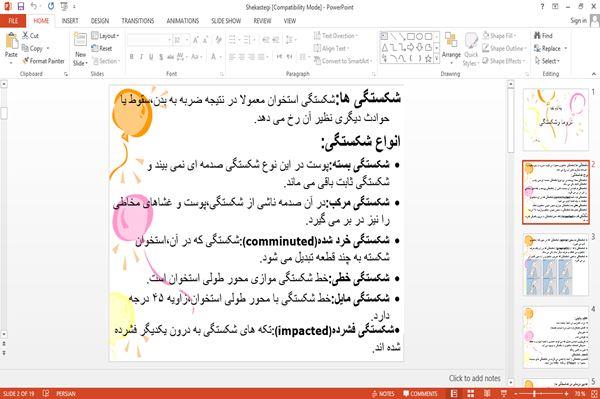The height and width of the screenshot is (399, 600).
Task: Center the text
Action: 241,57
